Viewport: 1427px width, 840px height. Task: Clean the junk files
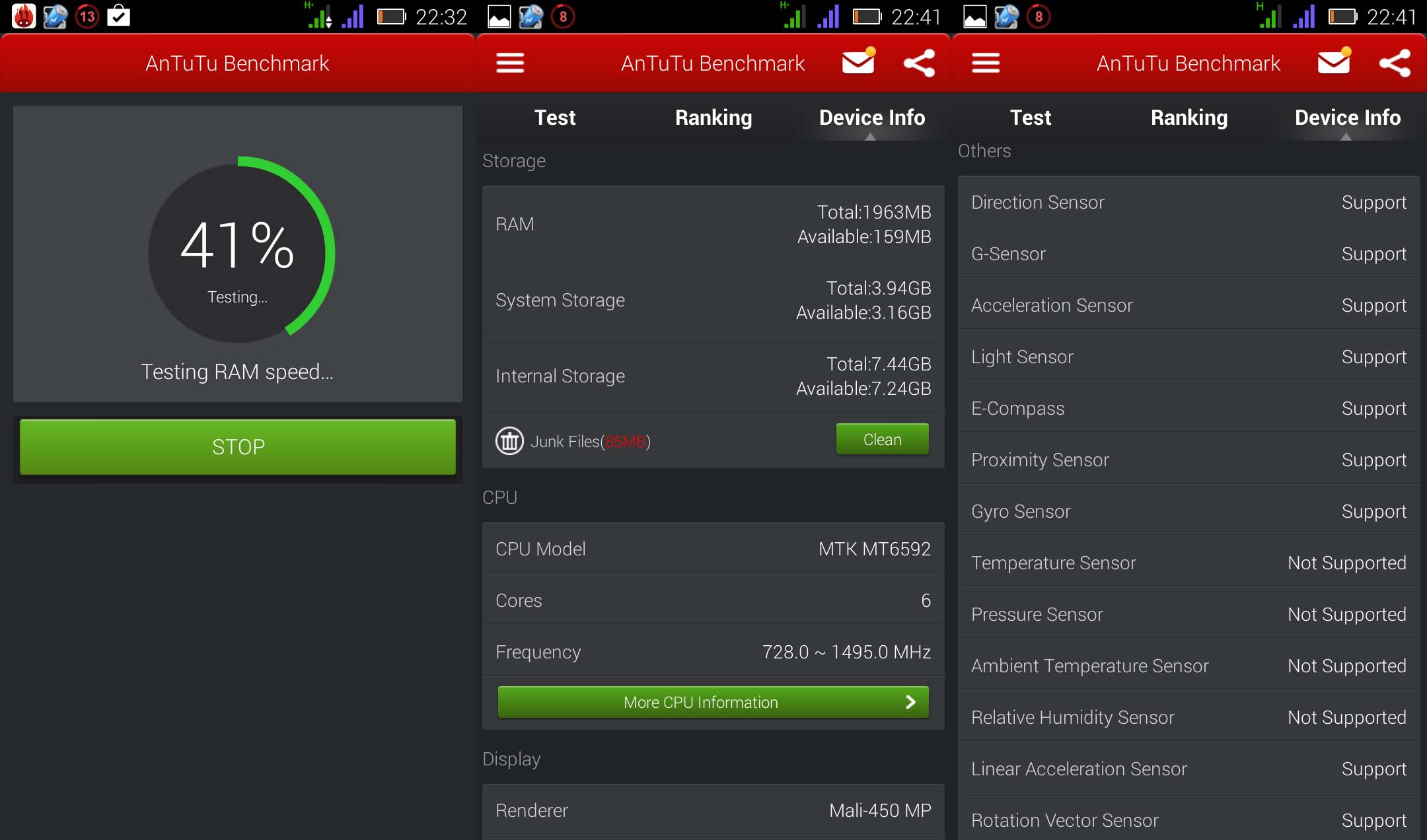tap(882, 439)
